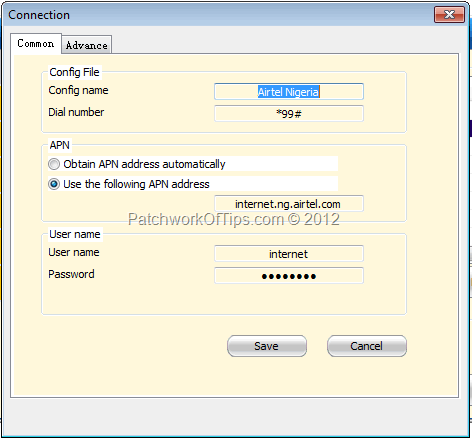
Task: Click the APN address field internet.ng.airtel.com
Action: tap(289, 204)
